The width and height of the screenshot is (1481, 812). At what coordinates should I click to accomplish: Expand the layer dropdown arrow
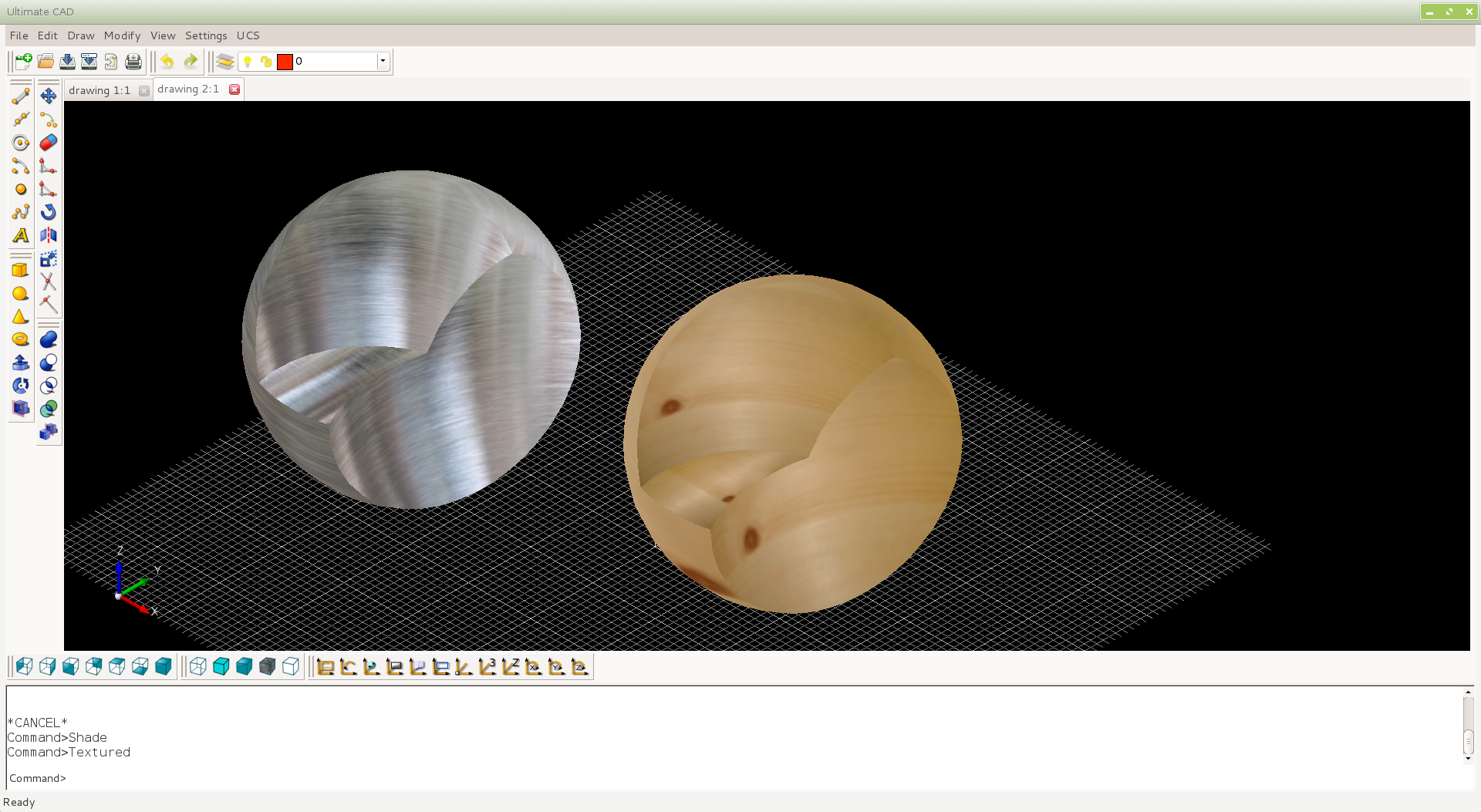(383, 62)
